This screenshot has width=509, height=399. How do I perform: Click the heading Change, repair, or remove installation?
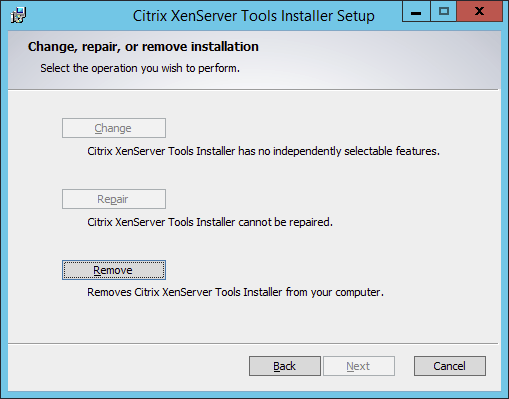pos(143,47)
